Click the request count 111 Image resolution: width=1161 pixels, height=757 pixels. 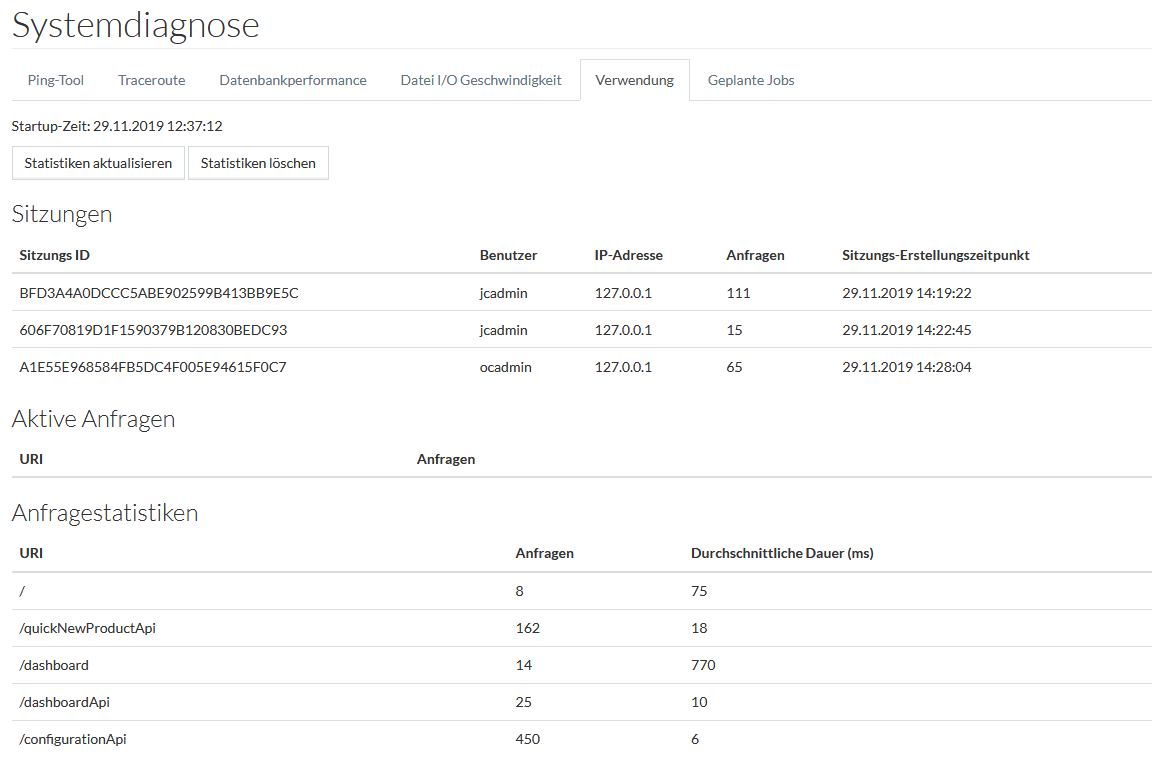coord(738,293)
